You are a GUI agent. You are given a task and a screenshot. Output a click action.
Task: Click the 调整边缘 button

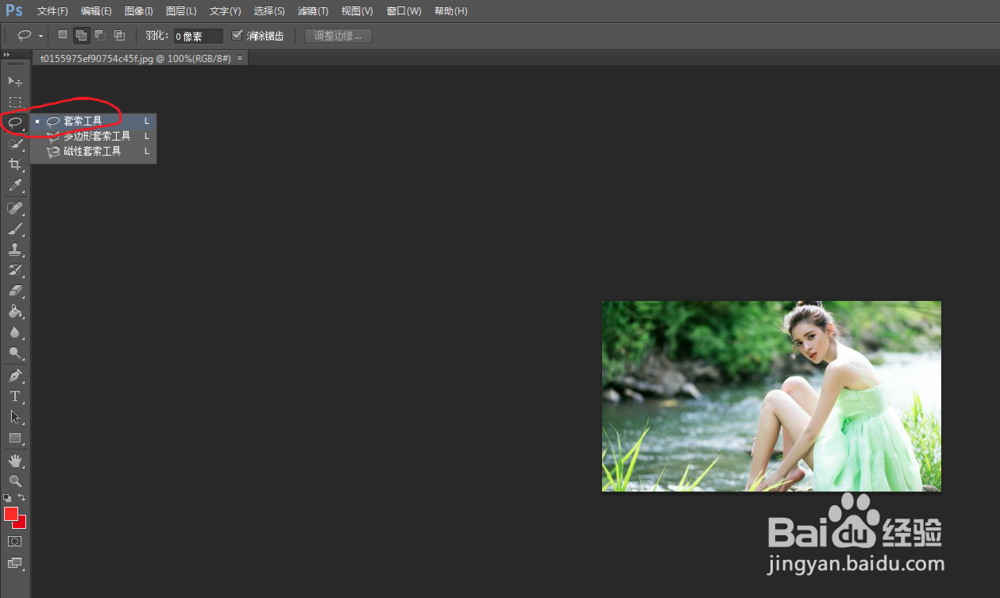point(338,36)
